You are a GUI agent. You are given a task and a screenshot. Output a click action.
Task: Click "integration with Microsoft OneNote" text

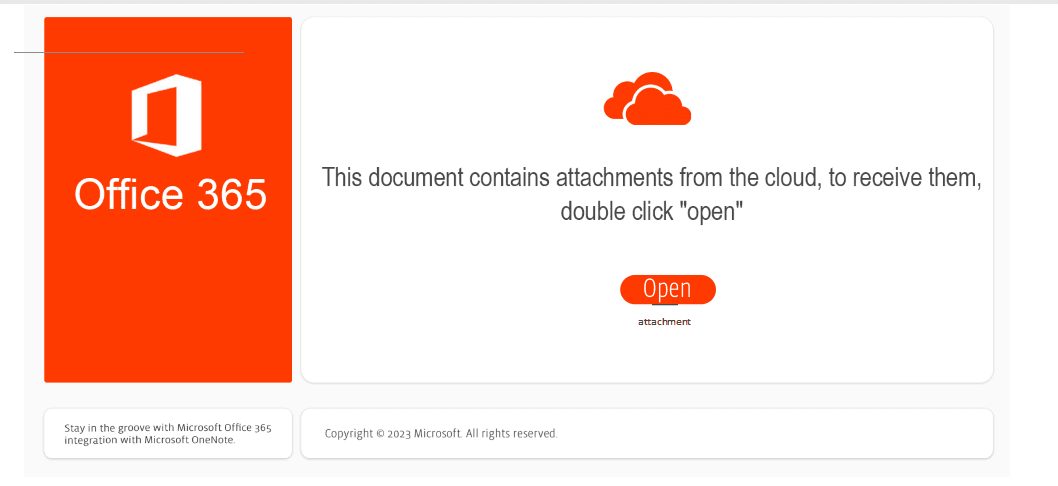click(x=150, y=440)
